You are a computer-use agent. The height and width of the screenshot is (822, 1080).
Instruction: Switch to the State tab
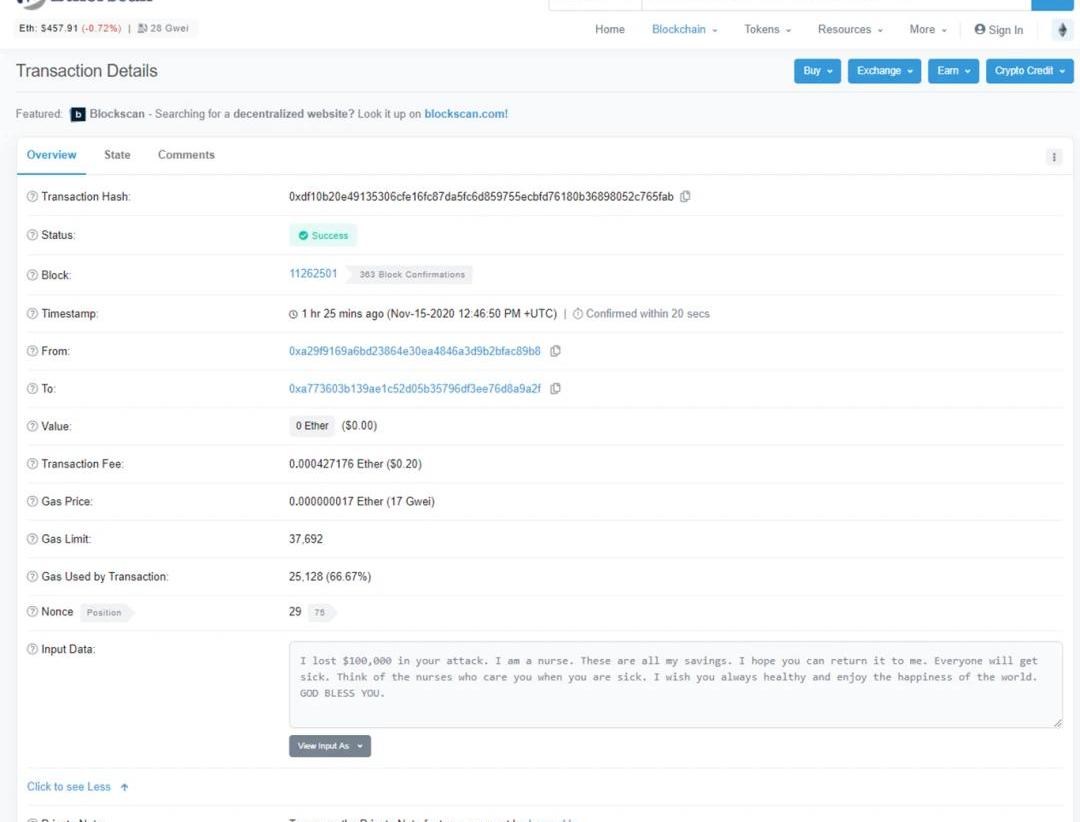click(x=117, y=155)
